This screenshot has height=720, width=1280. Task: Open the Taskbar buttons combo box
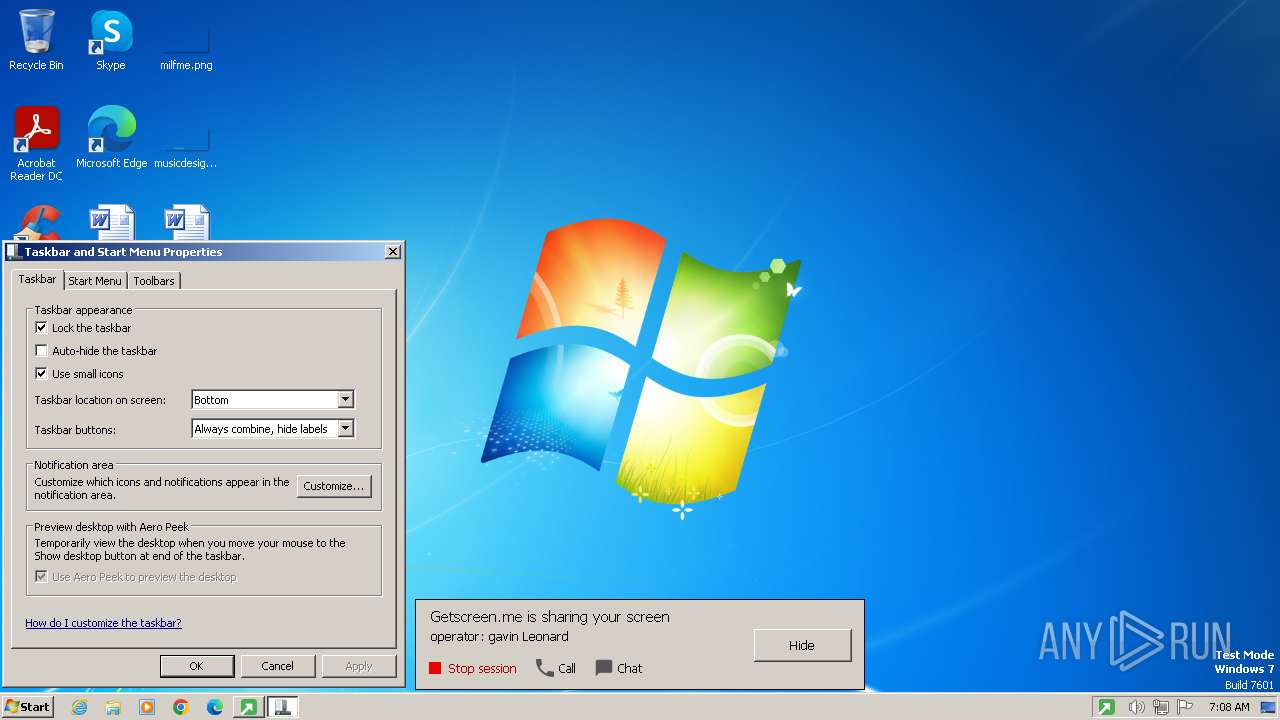272,429
